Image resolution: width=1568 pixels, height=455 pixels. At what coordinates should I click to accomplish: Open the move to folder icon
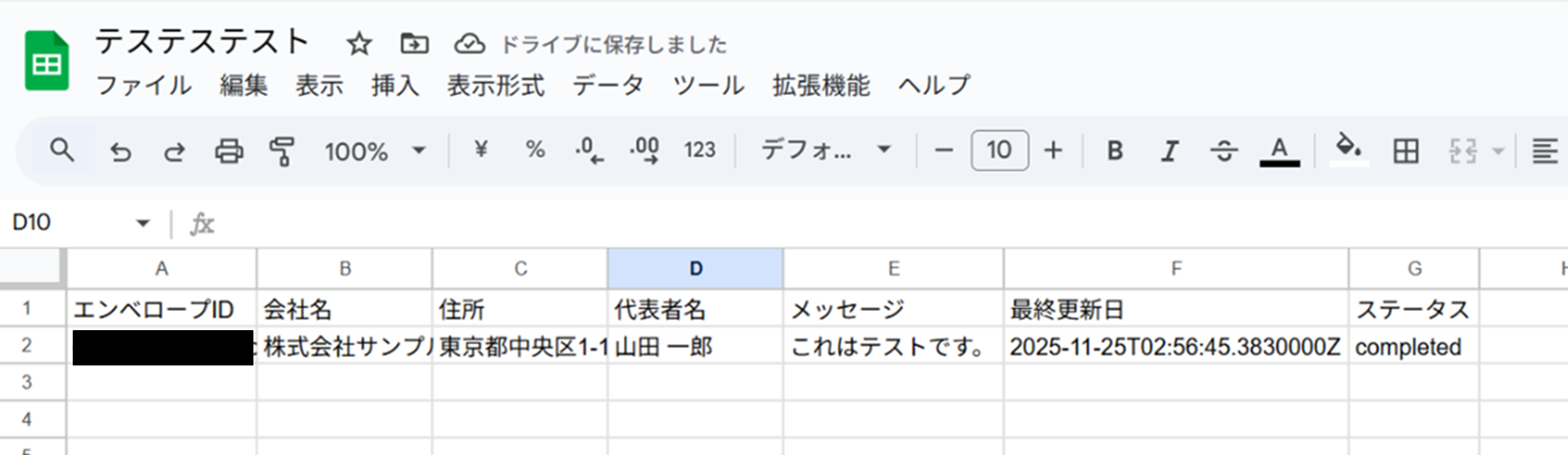414,44
